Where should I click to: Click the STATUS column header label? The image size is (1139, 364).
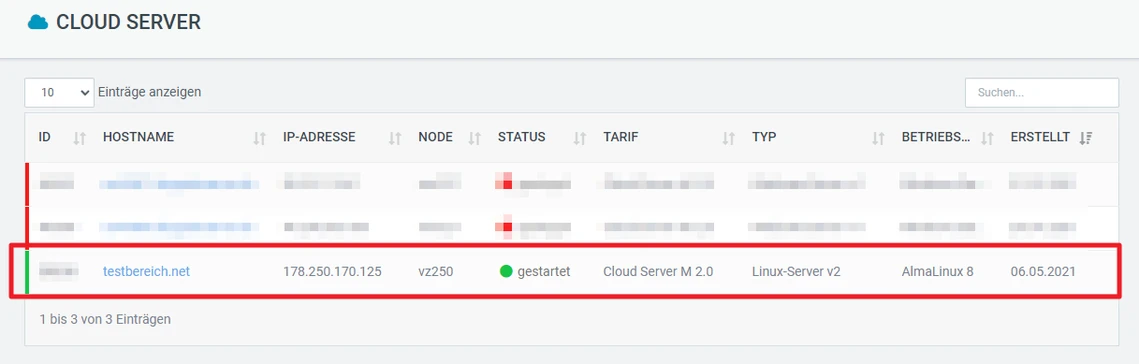tap(522, 137)
